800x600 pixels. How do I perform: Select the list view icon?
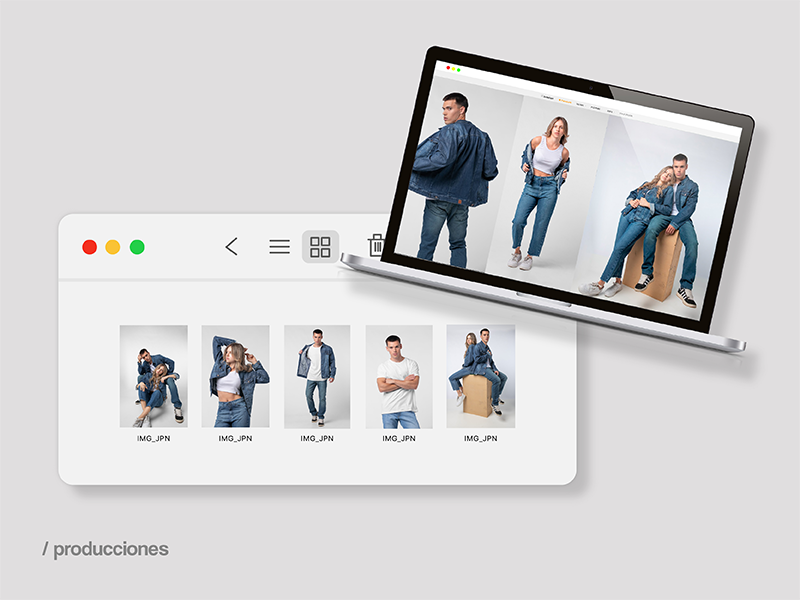[x=278, y=246]
